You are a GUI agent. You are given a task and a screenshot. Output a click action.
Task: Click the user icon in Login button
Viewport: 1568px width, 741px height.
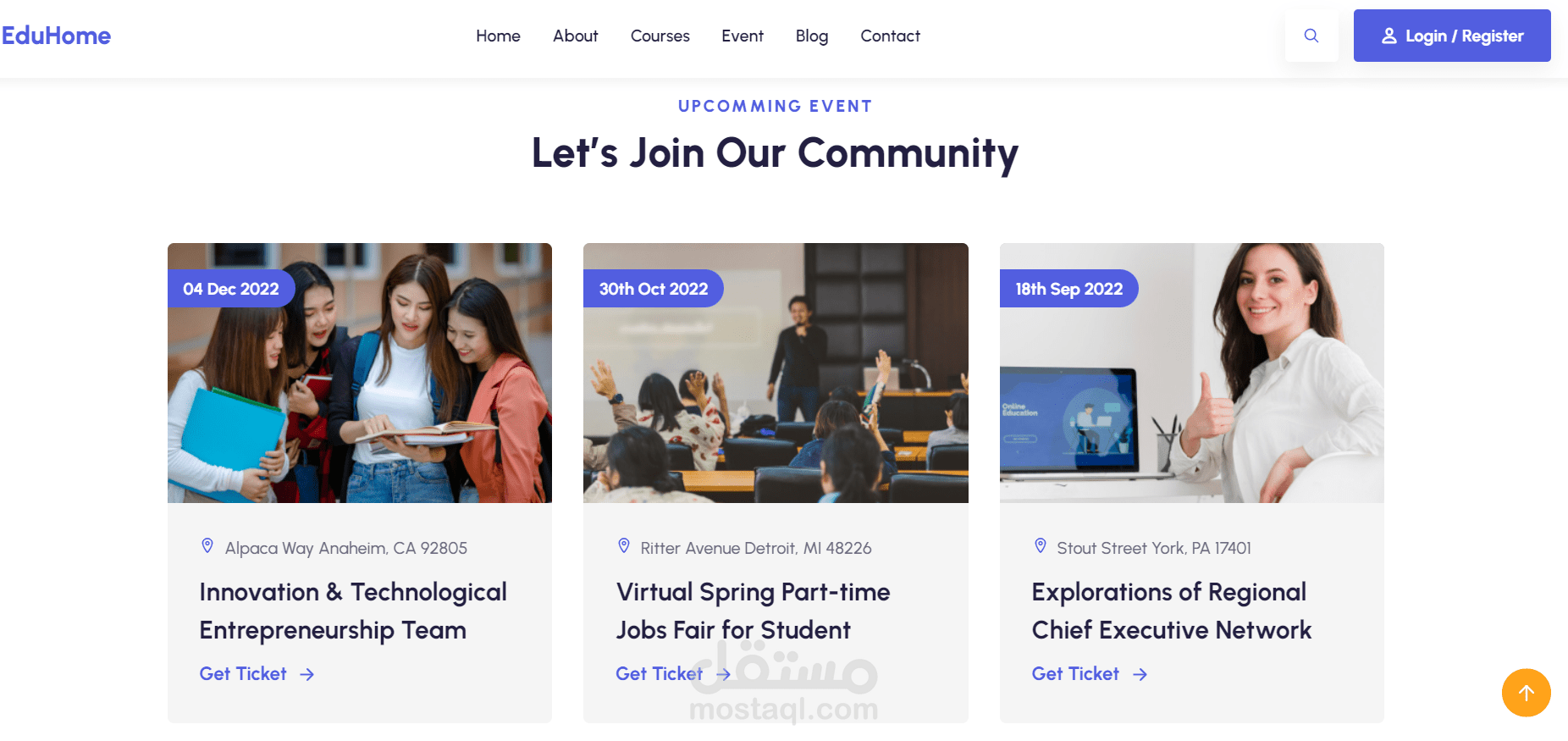1389,36
